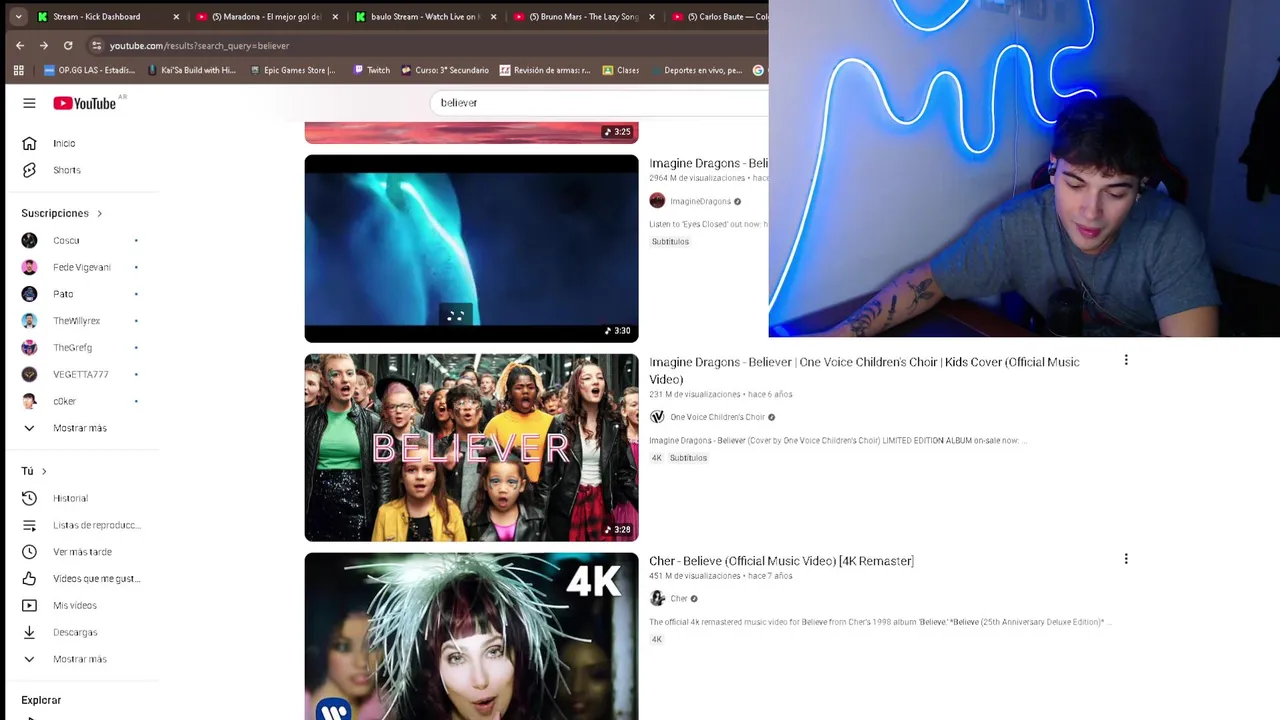Click One Voice Children's Choir avatar
1280x720 pixels.
pos(657,417)
